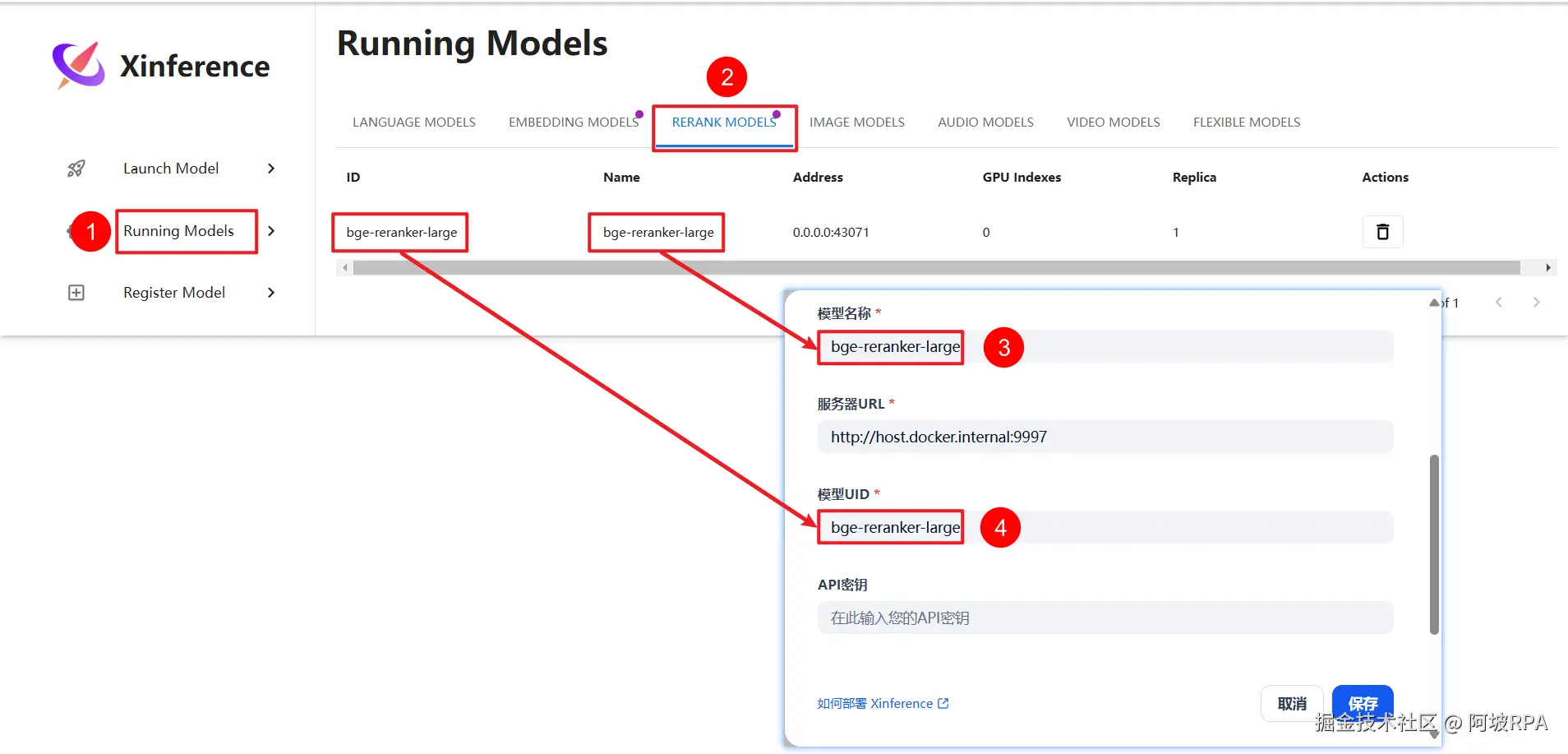The width and height of the screenshot is (1568, 754).
Task: Expand the Register Model menu chevron
Action: (x=271, y=293)
